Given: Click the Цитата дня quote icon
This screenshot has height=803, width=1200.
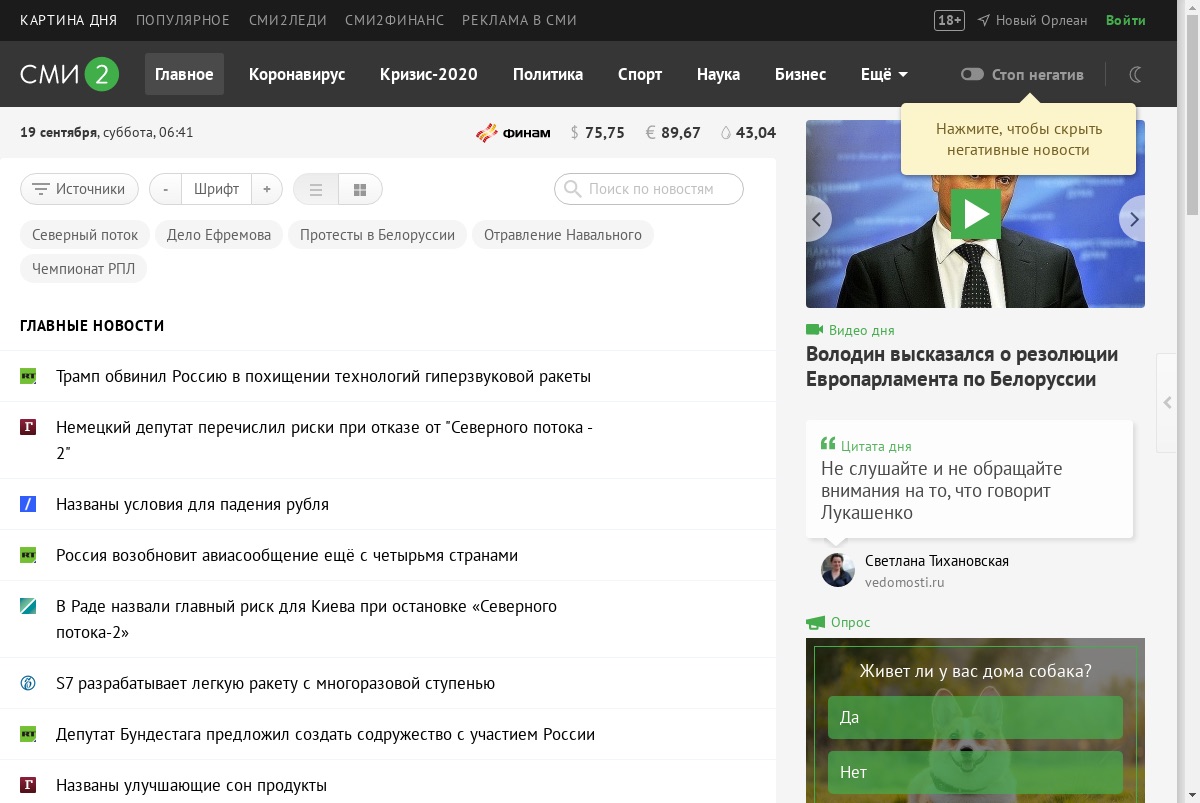Looking at the screenshot, I should tap(828, 444).
